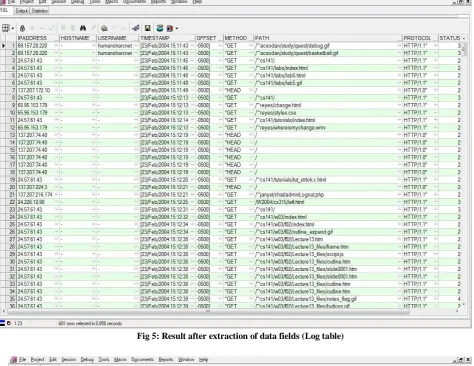Click the PROTOCOL column header
The height and width of the screenshot is (366, 474).
[420, 38]
